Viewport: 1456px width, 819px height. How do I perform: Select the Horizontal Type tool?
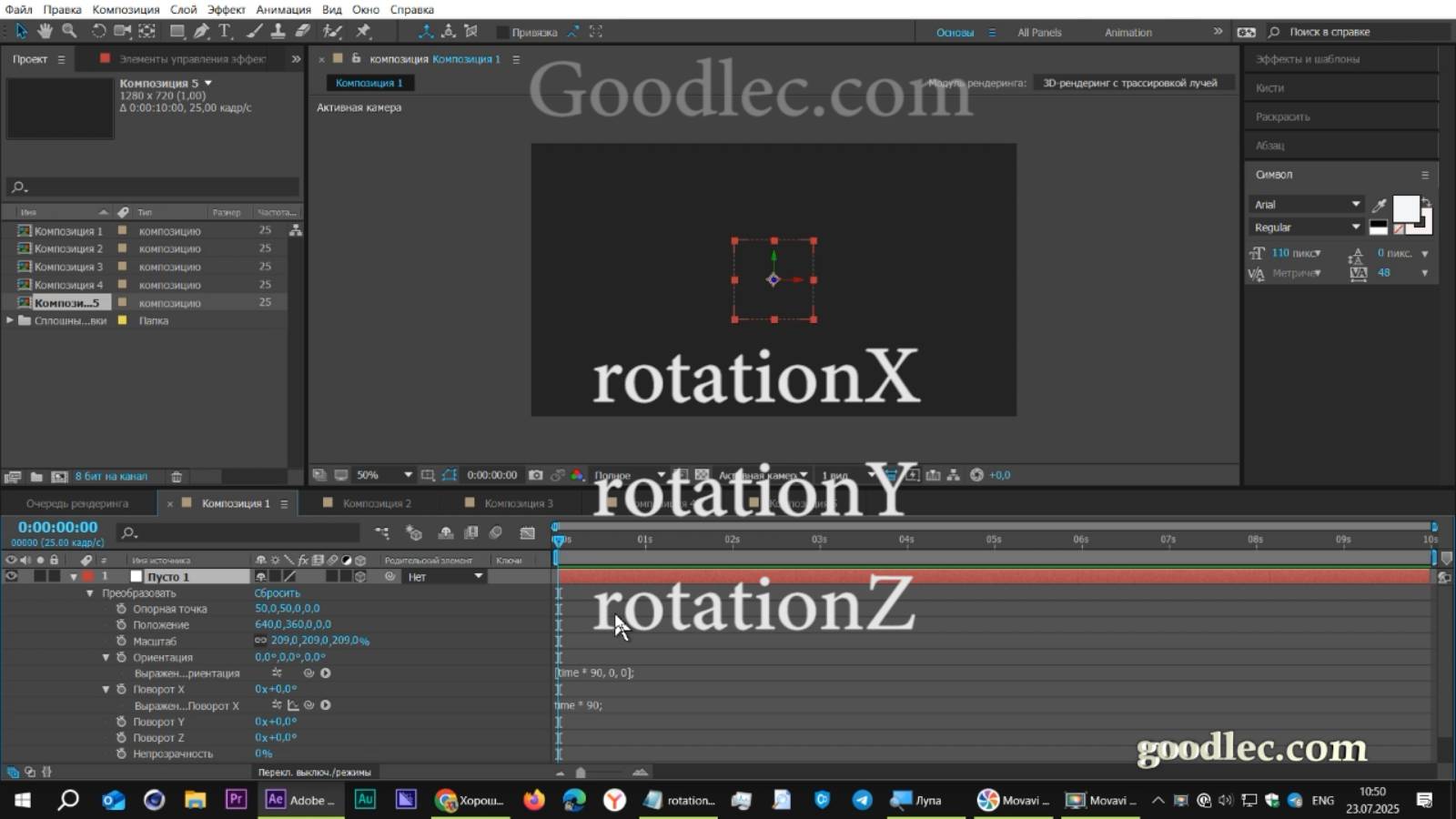pyautogui.click(x=225, y=31)
